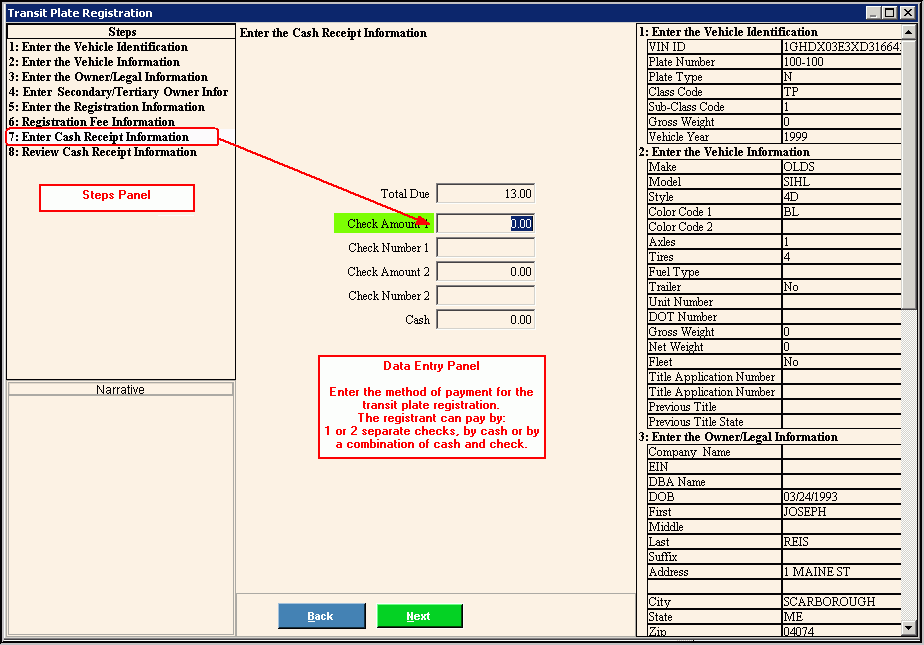The width and height of the screenshot is (924, 645).
Task: Click the Back button
Action: coord(321,616)
